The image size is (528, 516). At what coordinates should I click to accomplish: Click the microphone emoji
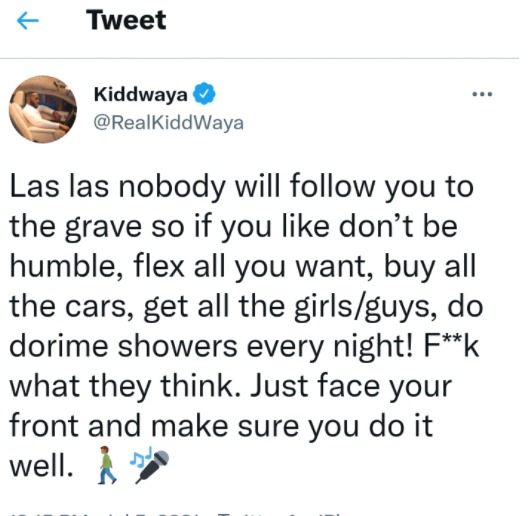152,467
